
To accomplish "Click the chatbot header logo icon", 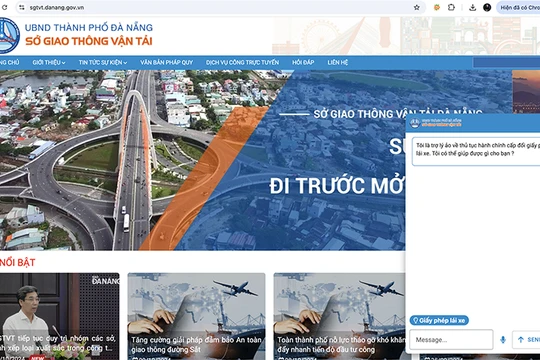I will click(415, 123).
